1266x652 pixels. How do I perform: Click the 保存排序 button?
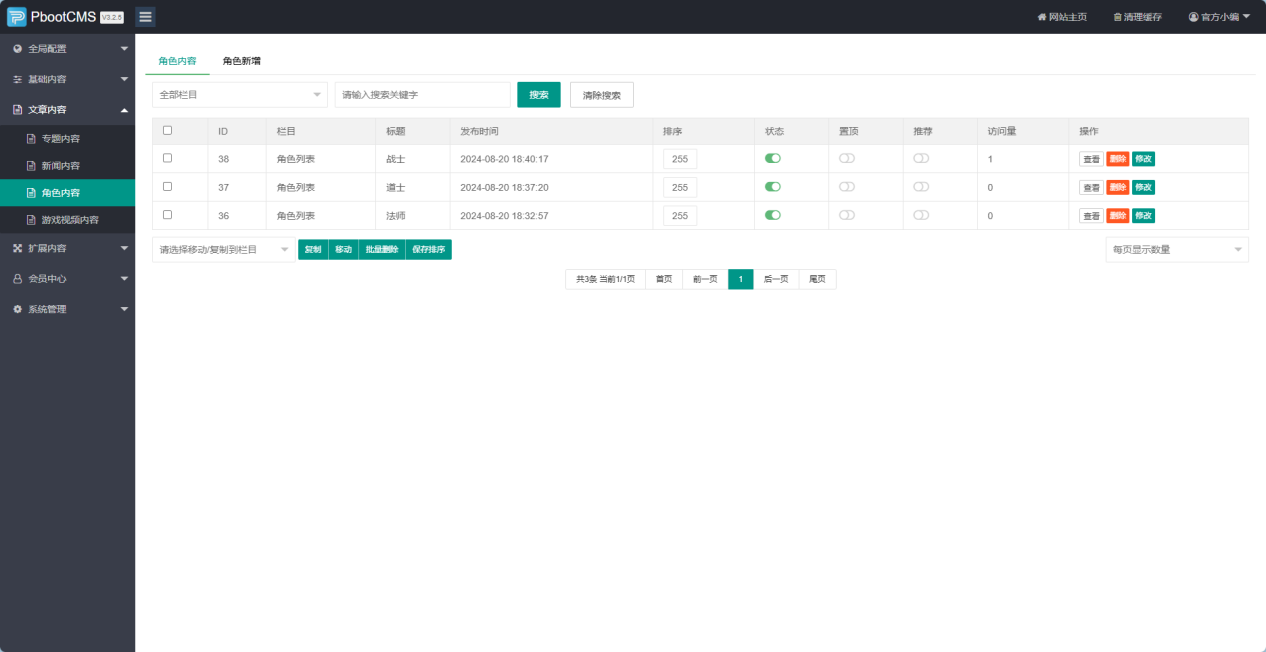(428, 249)
